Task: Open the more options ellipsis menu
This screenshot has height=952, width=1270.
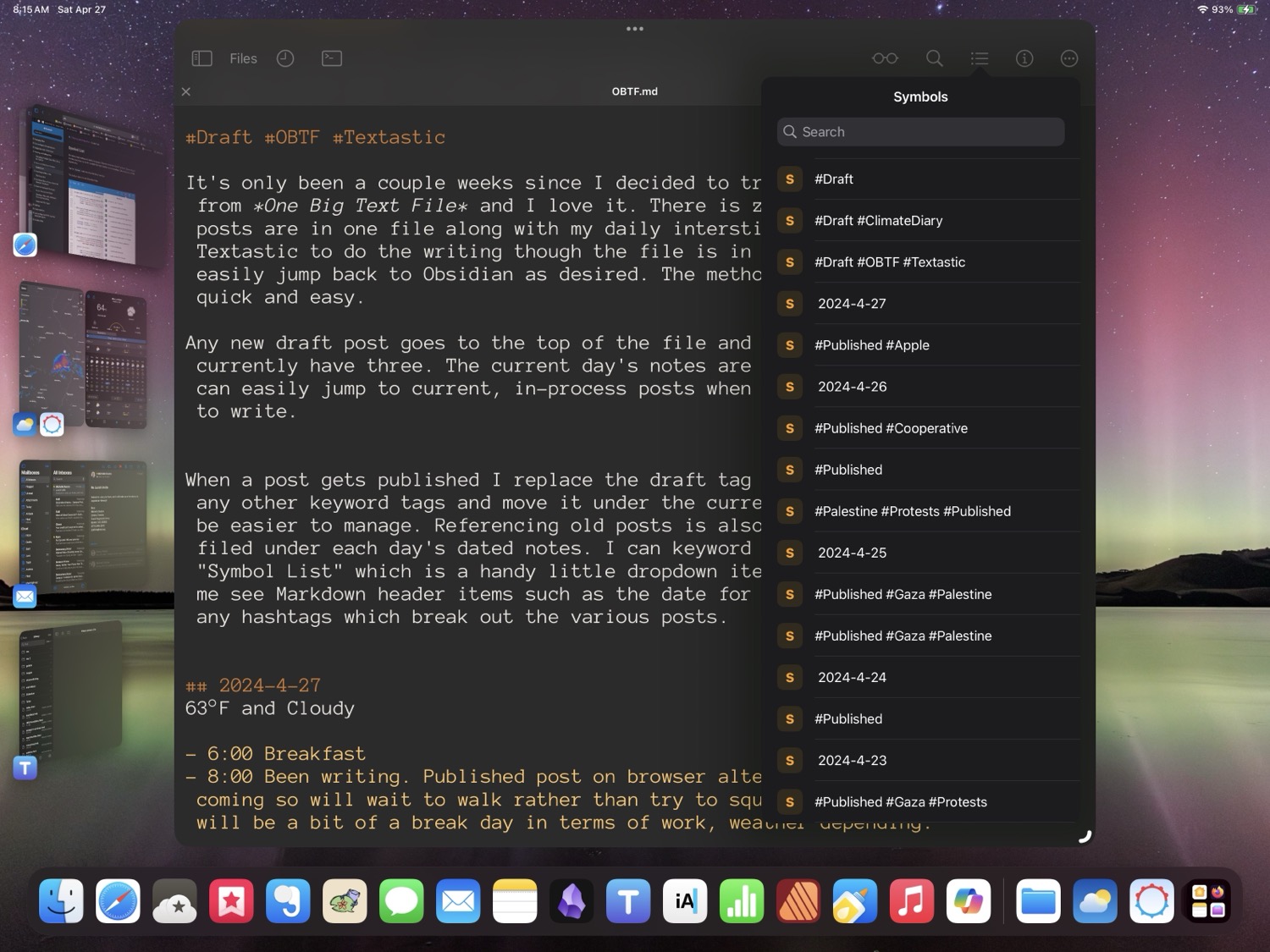Action: click(x=1068, y=58)
